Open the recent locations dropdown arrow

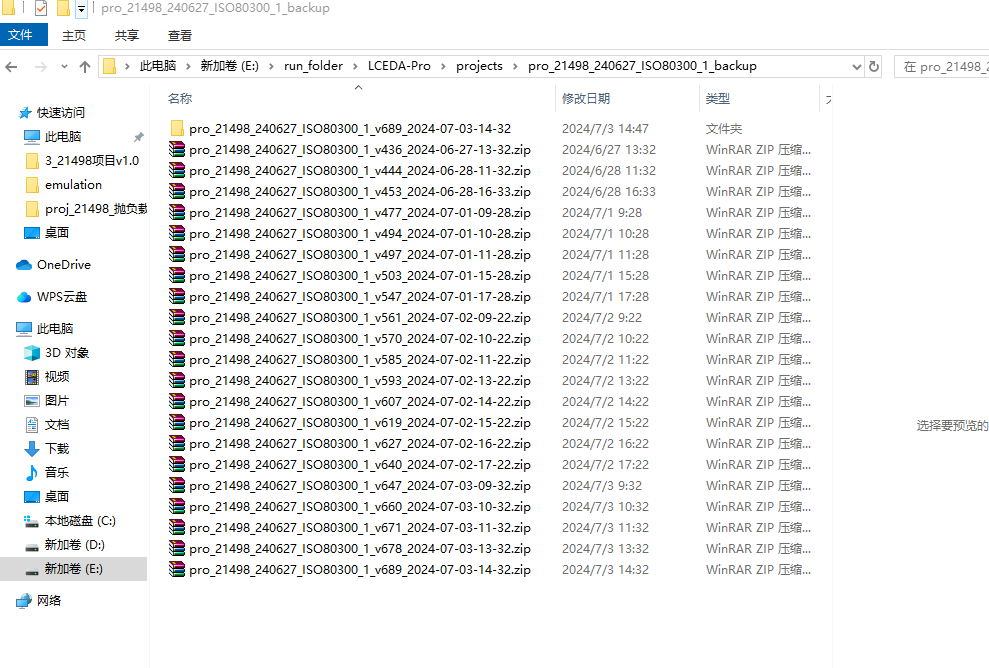pyautogui.click(x=64, y=67)
